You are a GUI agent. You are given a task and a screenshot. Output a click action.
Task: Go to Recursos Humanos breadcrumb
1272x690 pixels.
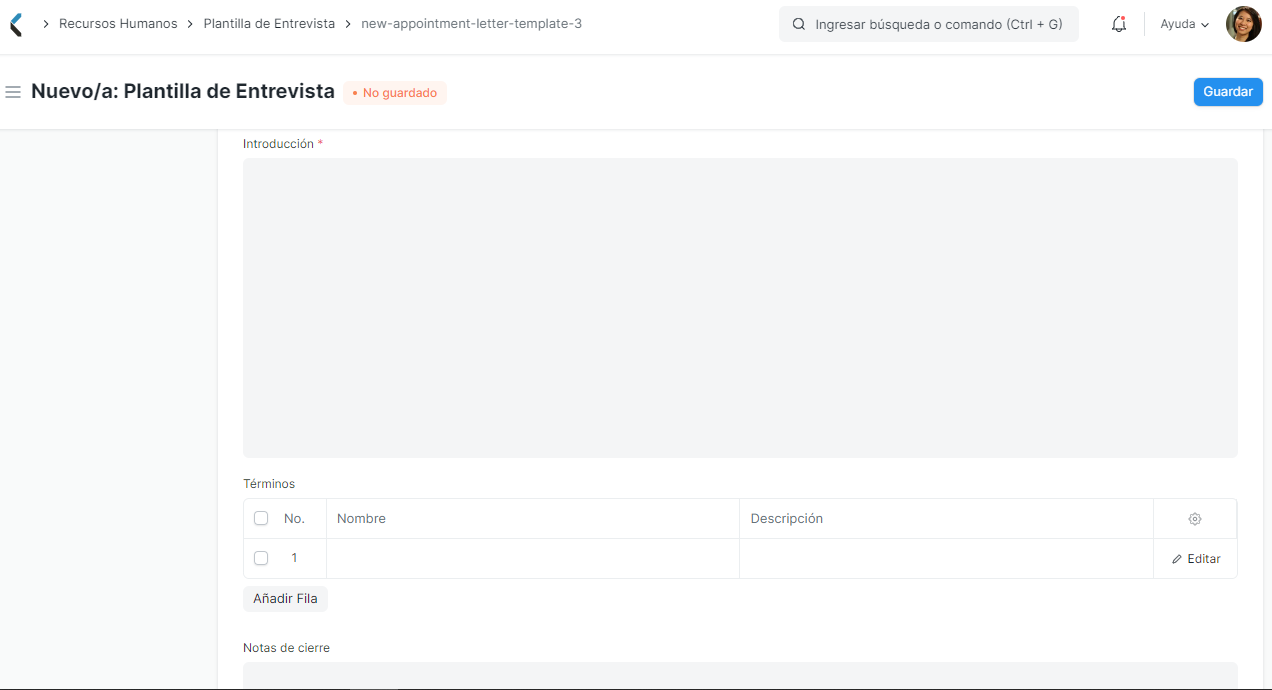tap(118, 23)
